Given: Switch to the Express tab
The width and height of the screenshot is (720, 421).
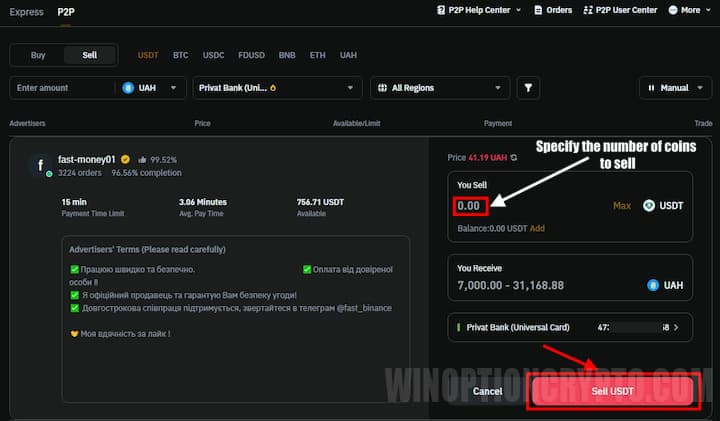Looking at the screenshot, I should point(26,11).
